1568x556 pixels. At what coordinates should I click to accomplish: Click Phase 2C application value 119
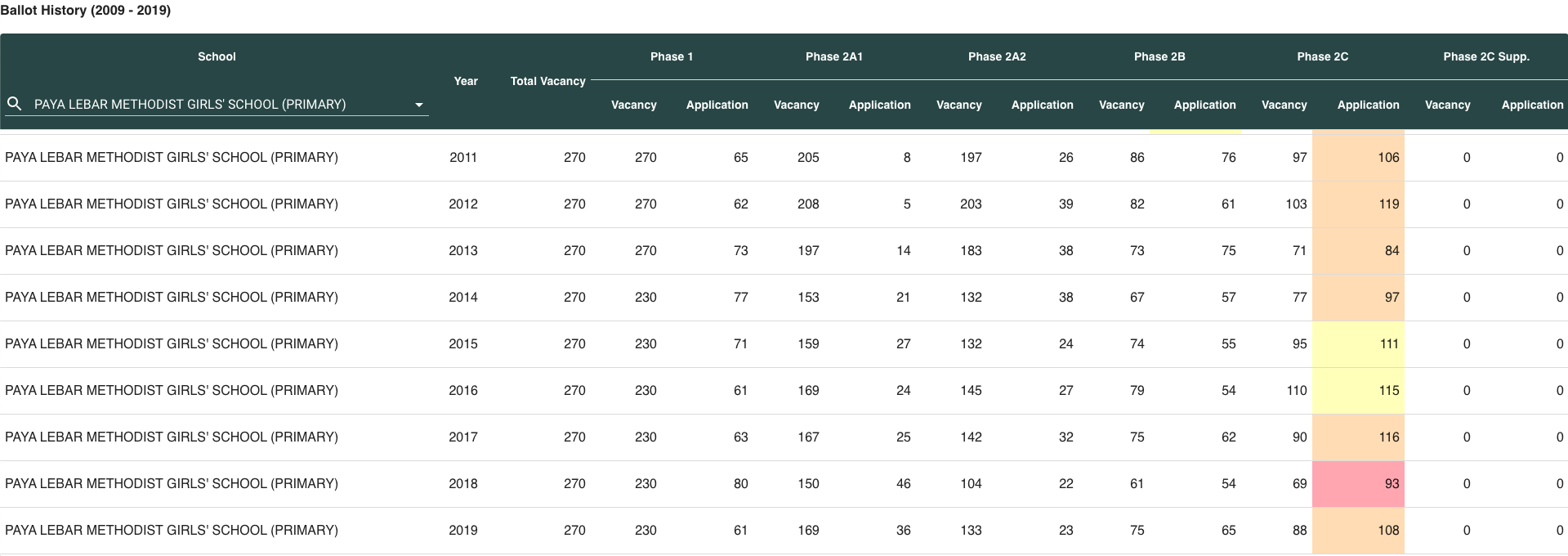[x=1389, y=204]
